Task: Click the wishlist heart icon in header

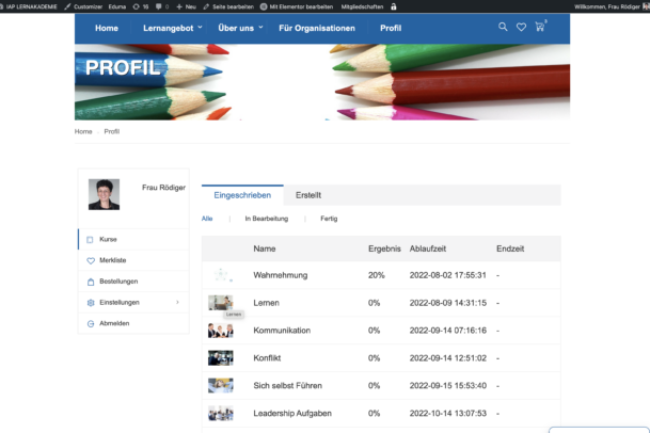Action: click(521, 27)
